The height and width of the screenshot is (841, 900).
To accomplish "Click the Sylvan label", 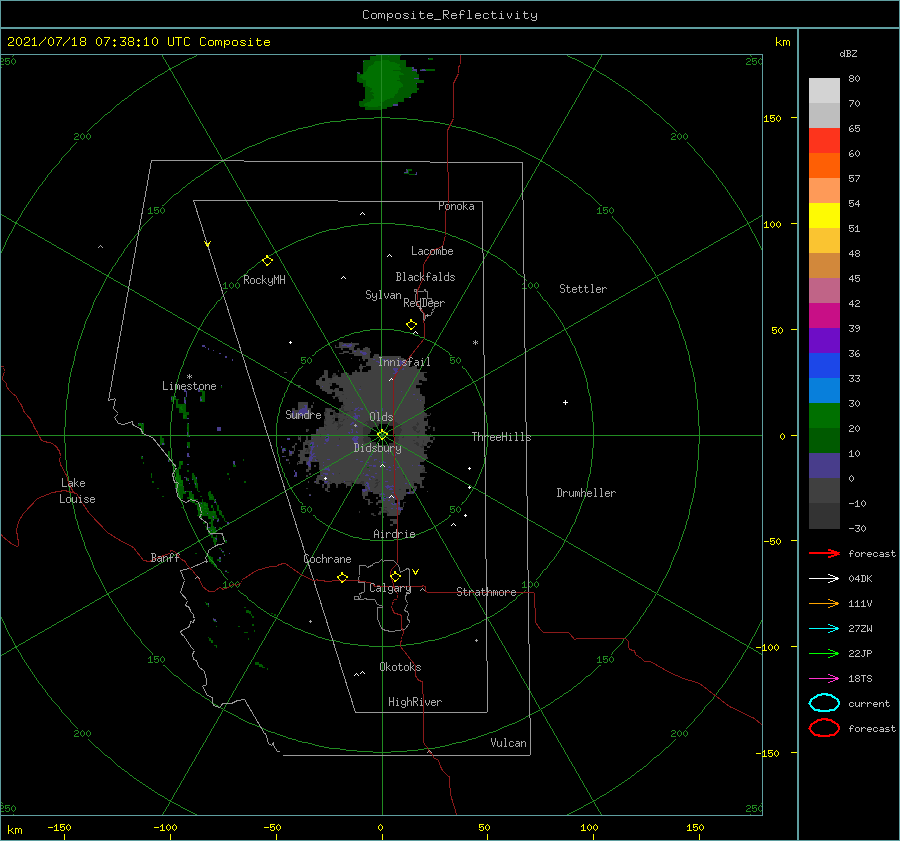I will click(x=383, y=295).
